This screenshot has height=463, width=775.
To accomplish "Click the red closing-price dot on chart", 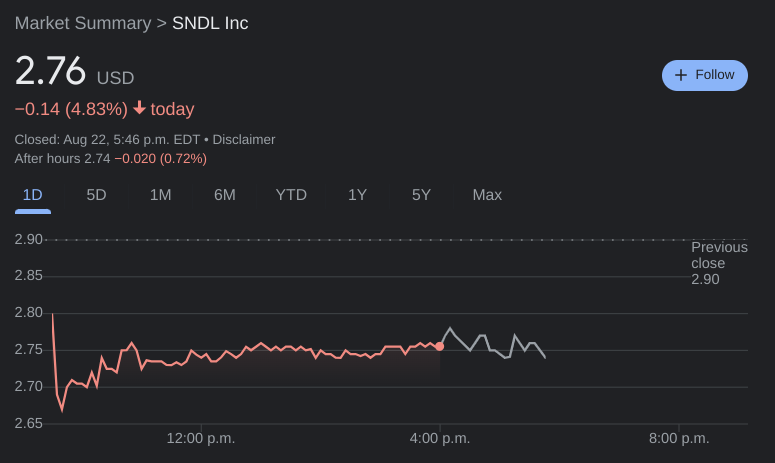I will [x=440, y=346].
